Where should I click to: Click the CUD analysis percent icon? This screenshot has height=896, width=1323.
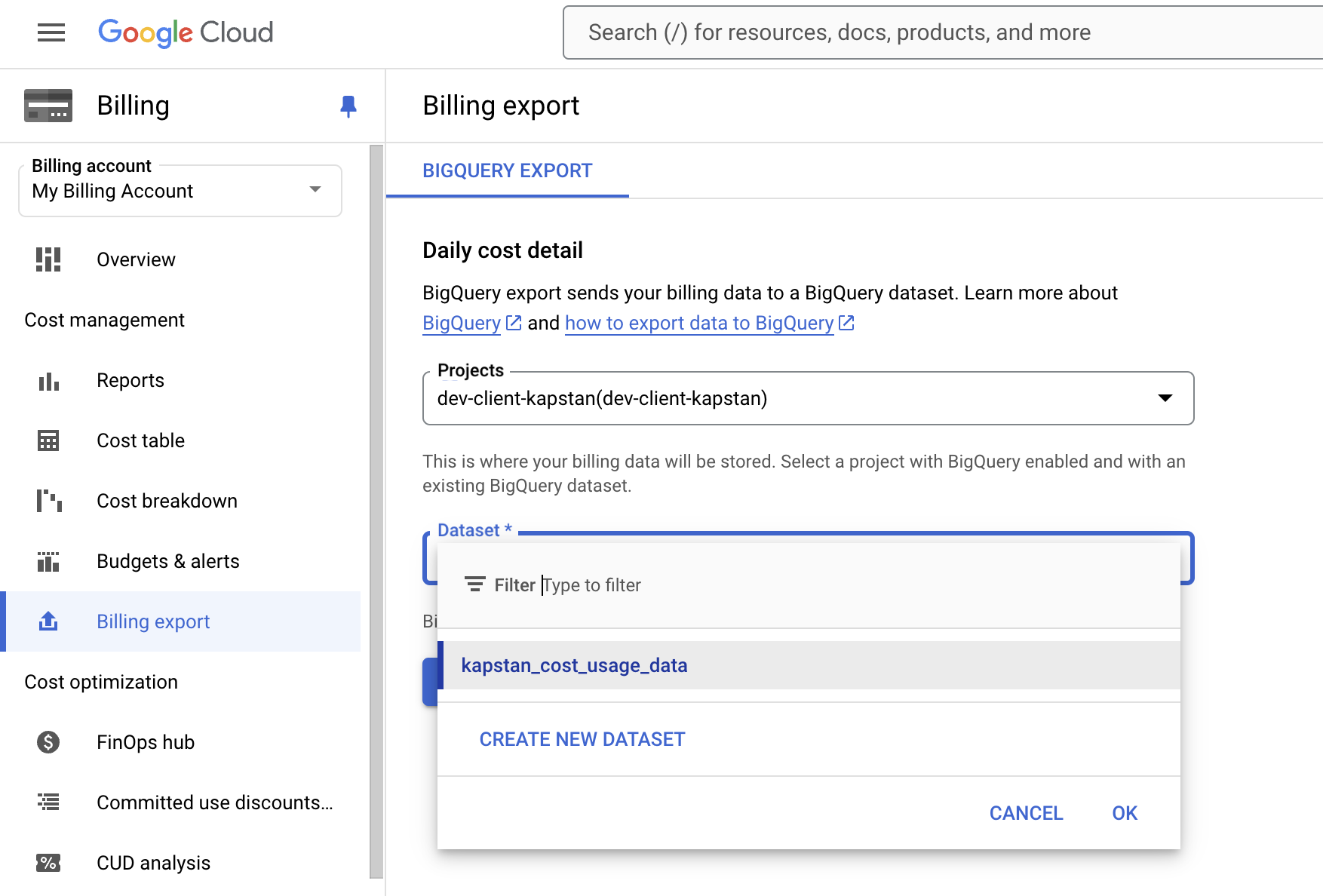48,863
